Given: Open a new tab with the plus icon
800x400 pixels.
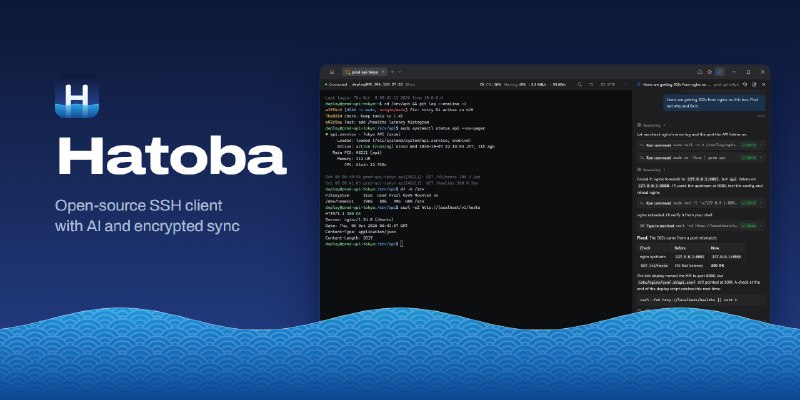Looking at the screenshot, I should click(x=392, y=72).
